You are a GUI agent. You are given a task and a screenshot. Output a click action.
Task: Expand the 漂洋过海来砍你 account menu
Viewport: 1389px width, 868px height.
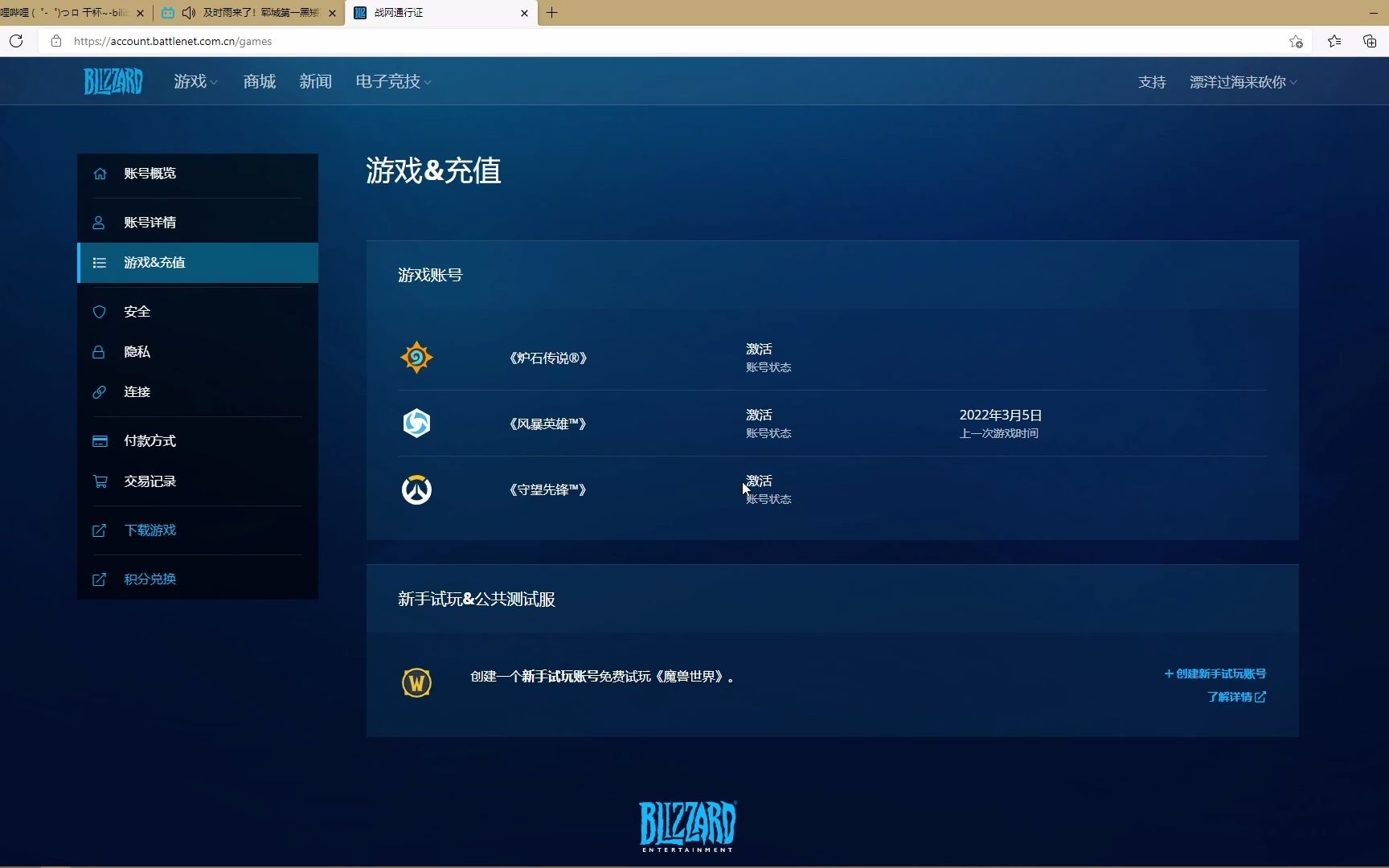pyautogui.click(x=1243, y=82)
